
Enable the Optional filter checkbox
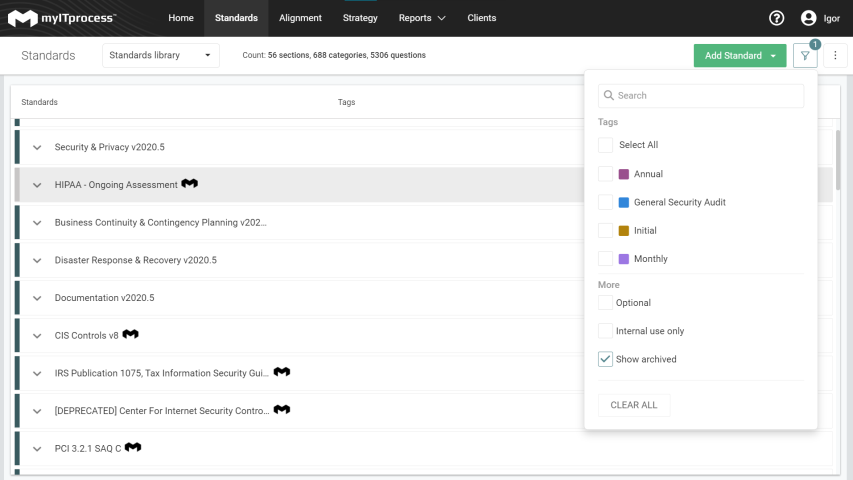coord(605,303)
